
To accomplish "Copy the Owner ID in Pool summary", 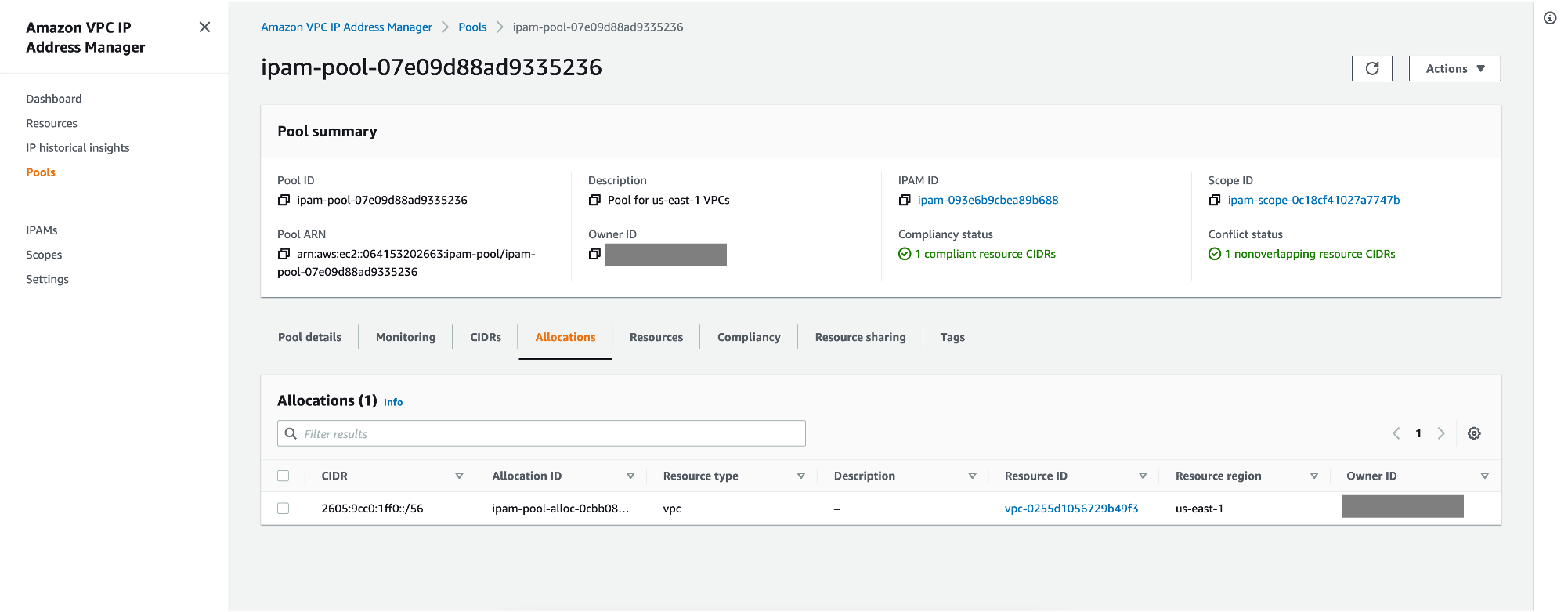I will click(x=594, y=255).
